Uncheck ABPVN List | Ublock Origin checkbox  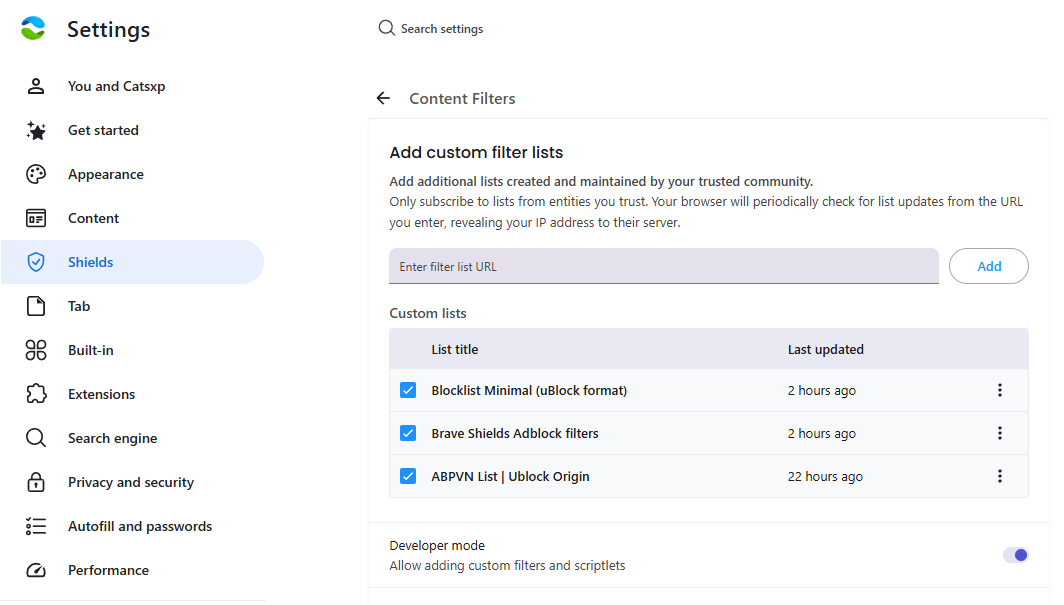[408, 476]
